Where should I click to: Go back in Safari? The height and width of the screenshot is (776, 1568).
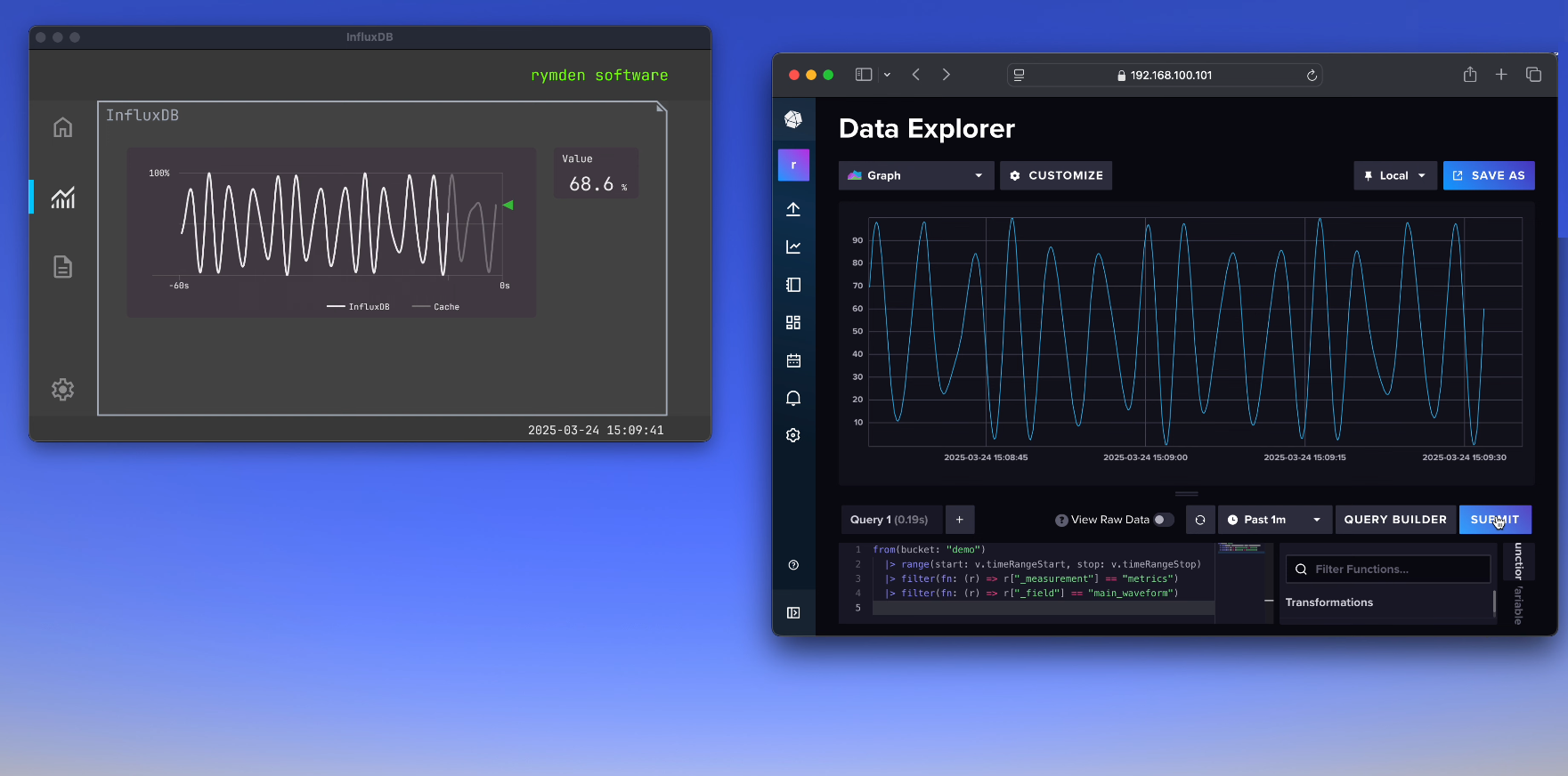(x=916, y=75)
